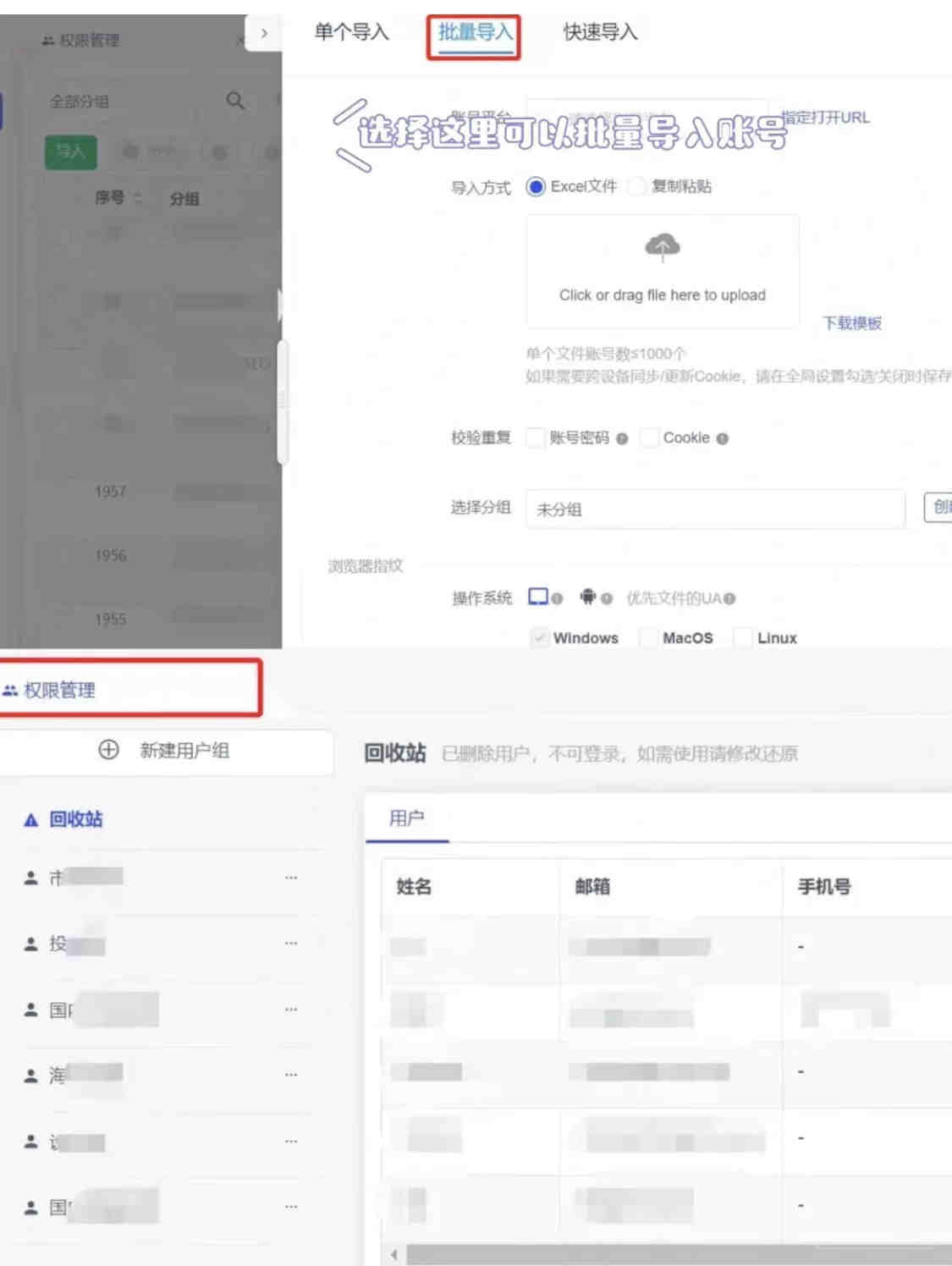This screenshot has height=1266, width=952.
Task: Open the 下载模板 link
Action: pyautogui.click(x=852, y=322)
